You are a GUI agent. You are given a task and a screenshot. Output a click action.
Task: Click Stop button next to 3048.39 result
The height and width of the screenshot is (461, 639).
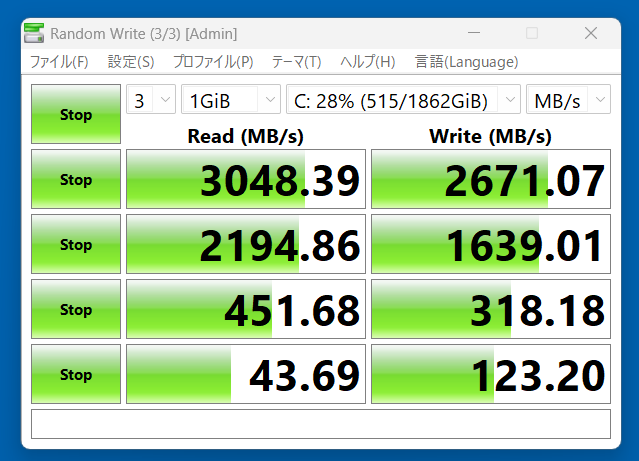point(76,180)
